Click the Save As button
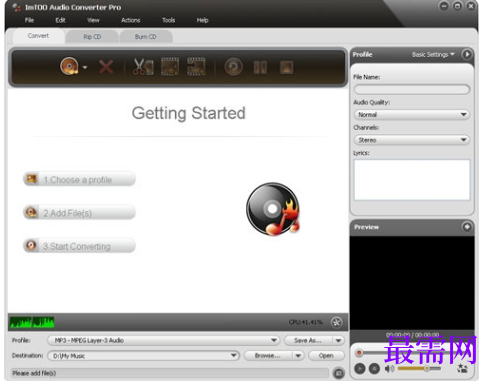Viewport: 496px width, 381px height. point(308,340)
